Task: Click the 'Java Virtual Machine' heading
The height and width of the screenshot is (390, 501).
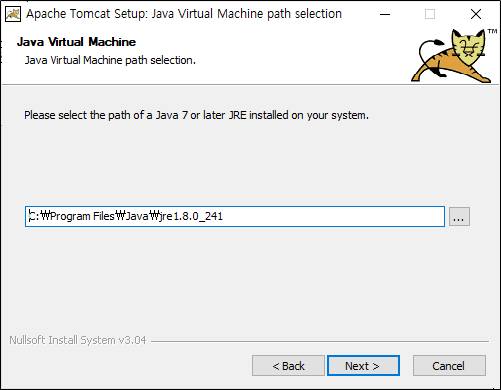Action: [76, 42]
